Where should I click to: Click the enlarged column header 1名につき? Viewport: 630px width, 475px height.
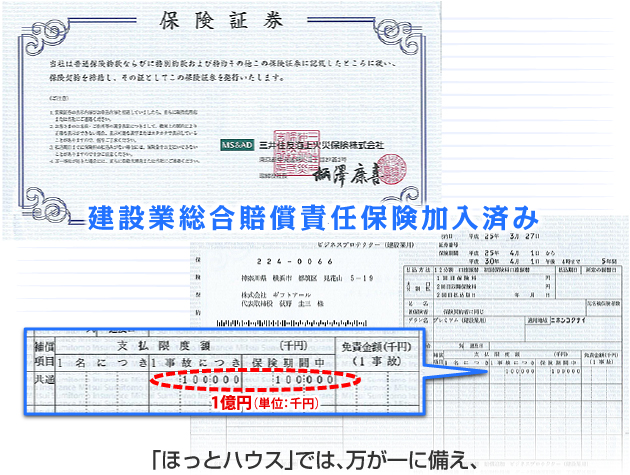point(103,363)
